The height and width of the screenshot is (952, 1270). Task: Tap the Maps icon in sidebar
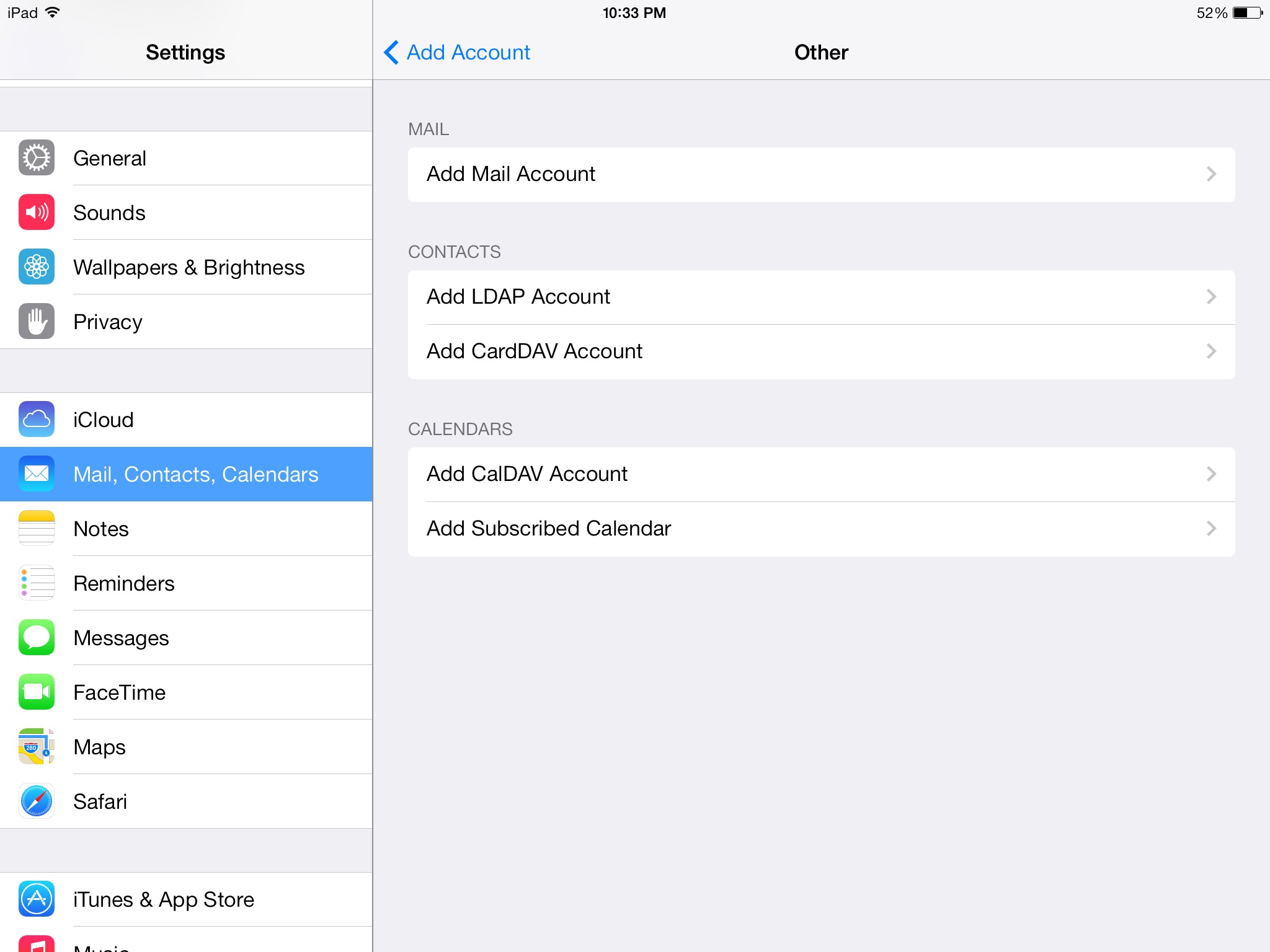click(37, 747)
